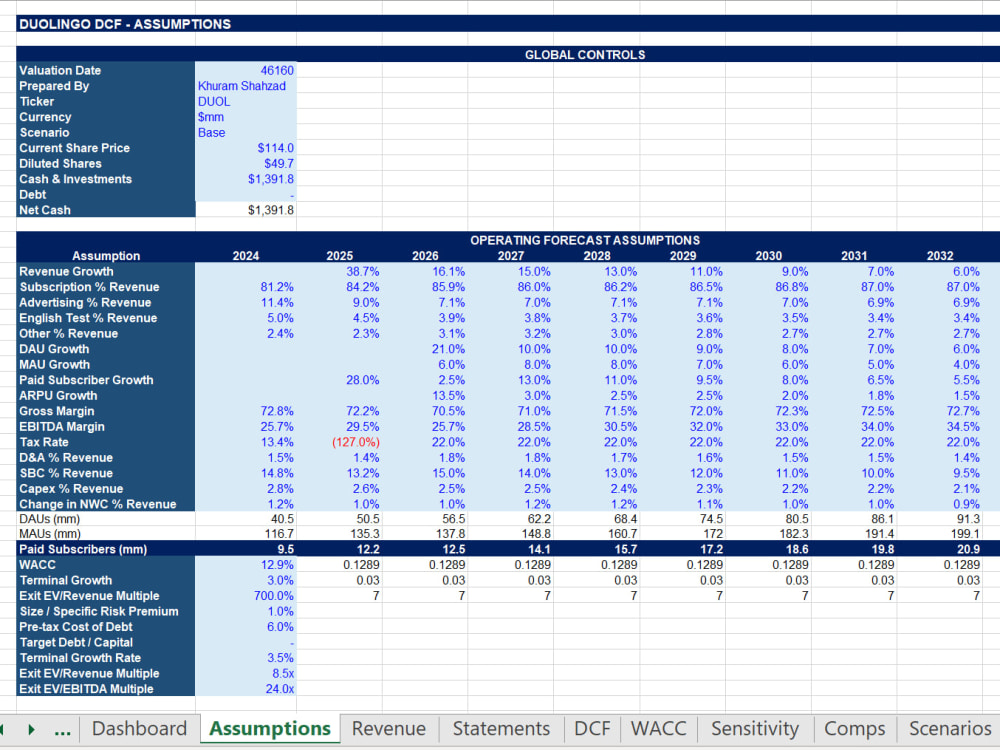Select the Prepared By cell Khuram Shahzad
This screenshot has width=1000, height=750.
coord(246,86)
